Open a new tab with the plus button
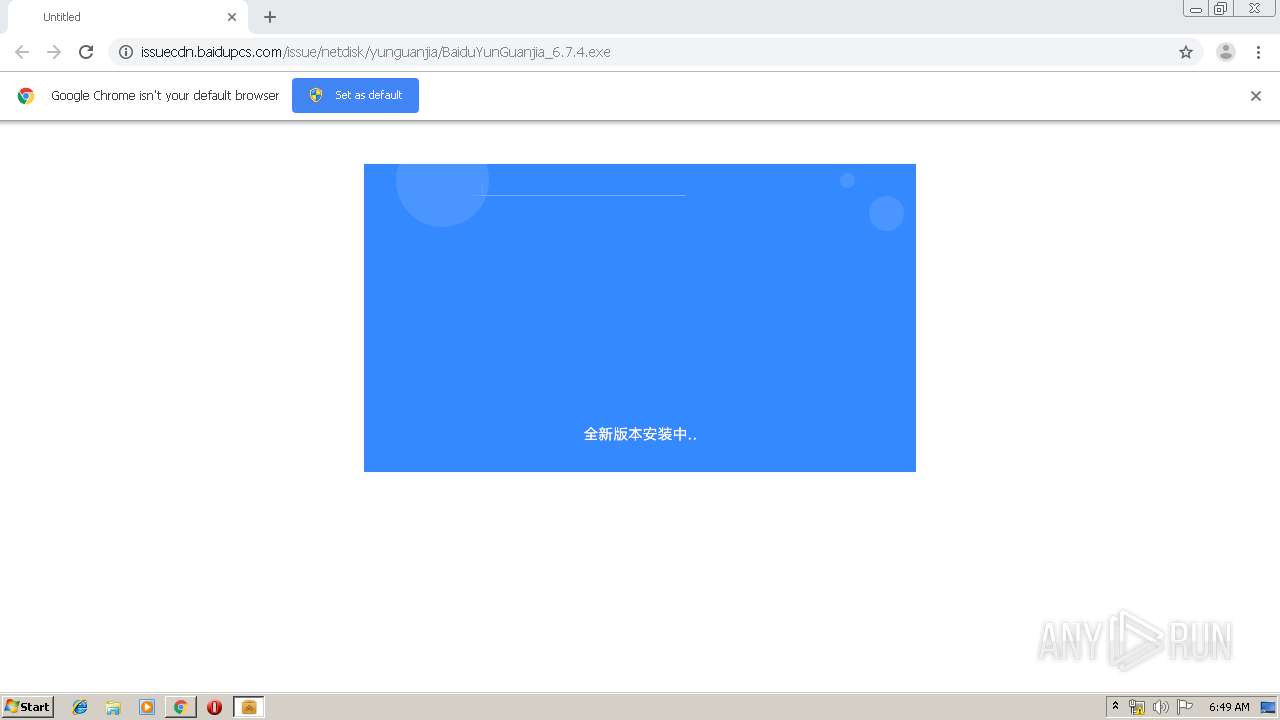This screenshot has height=720, width=1280. coord(270,17)
